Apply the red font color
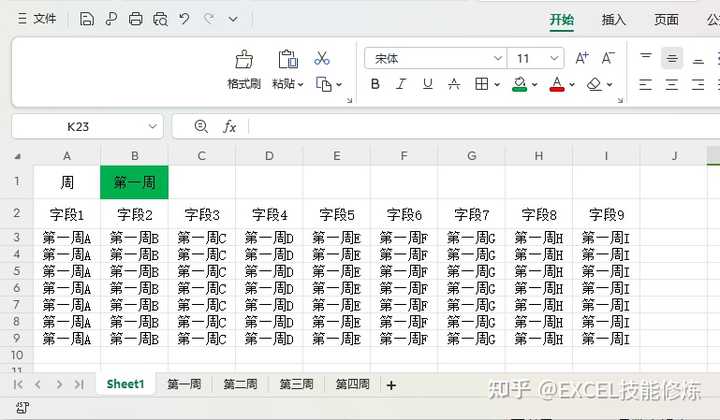Image resolution: width=720 pixels, height=420 pixels. tap(557, 84)
